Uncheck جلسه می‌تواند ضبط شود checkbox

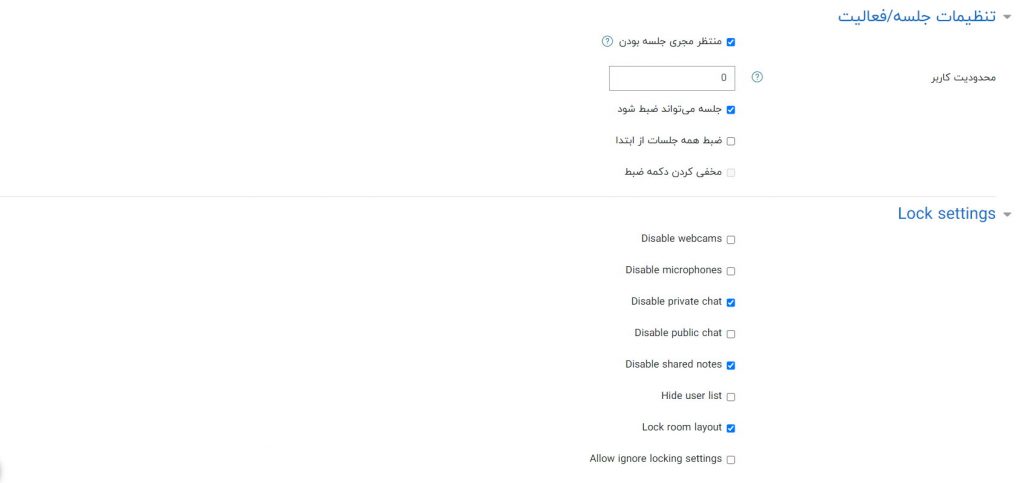tap(731, 110)
